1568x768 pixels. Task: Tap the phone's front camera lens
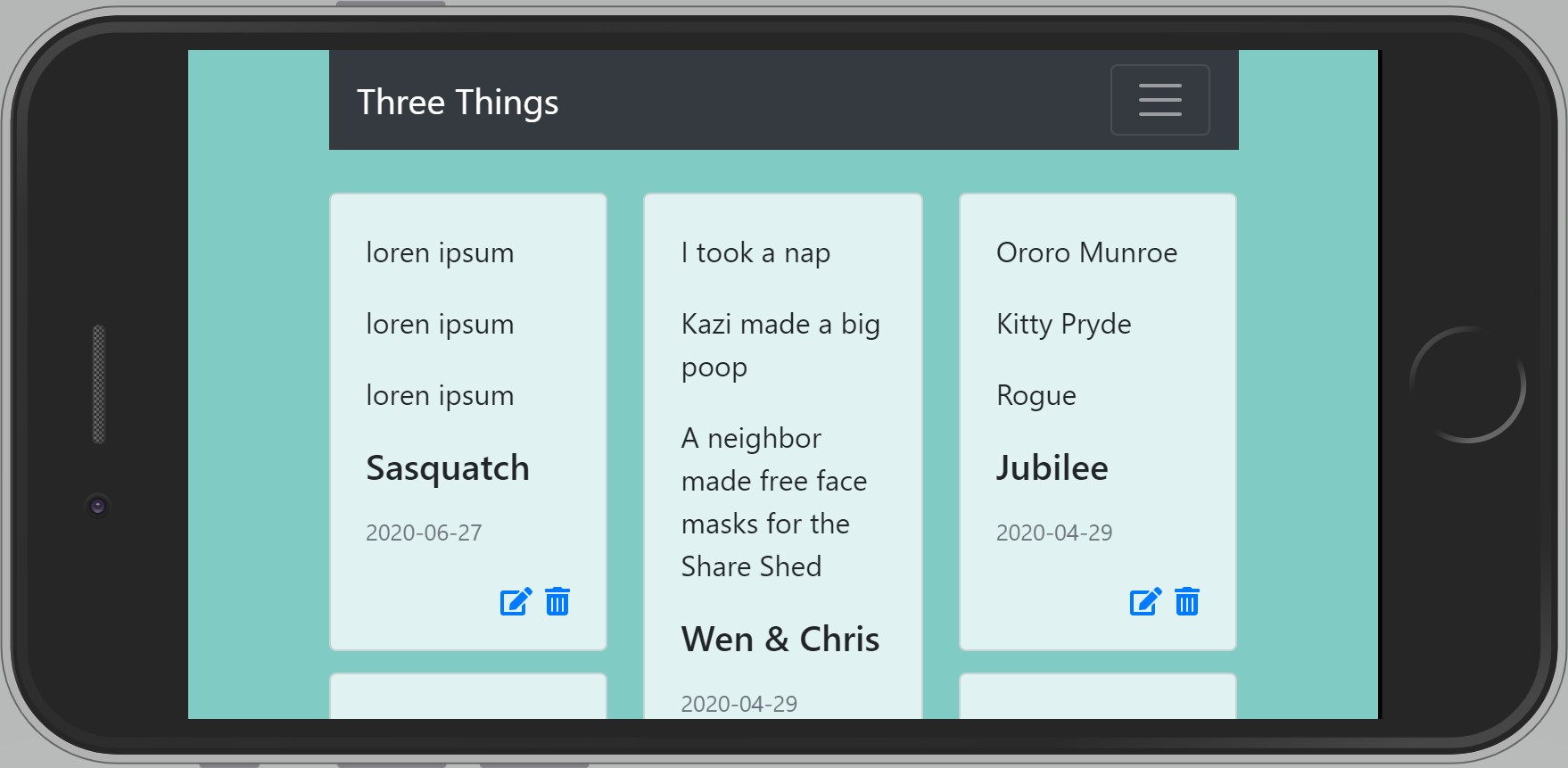point(98,506)
